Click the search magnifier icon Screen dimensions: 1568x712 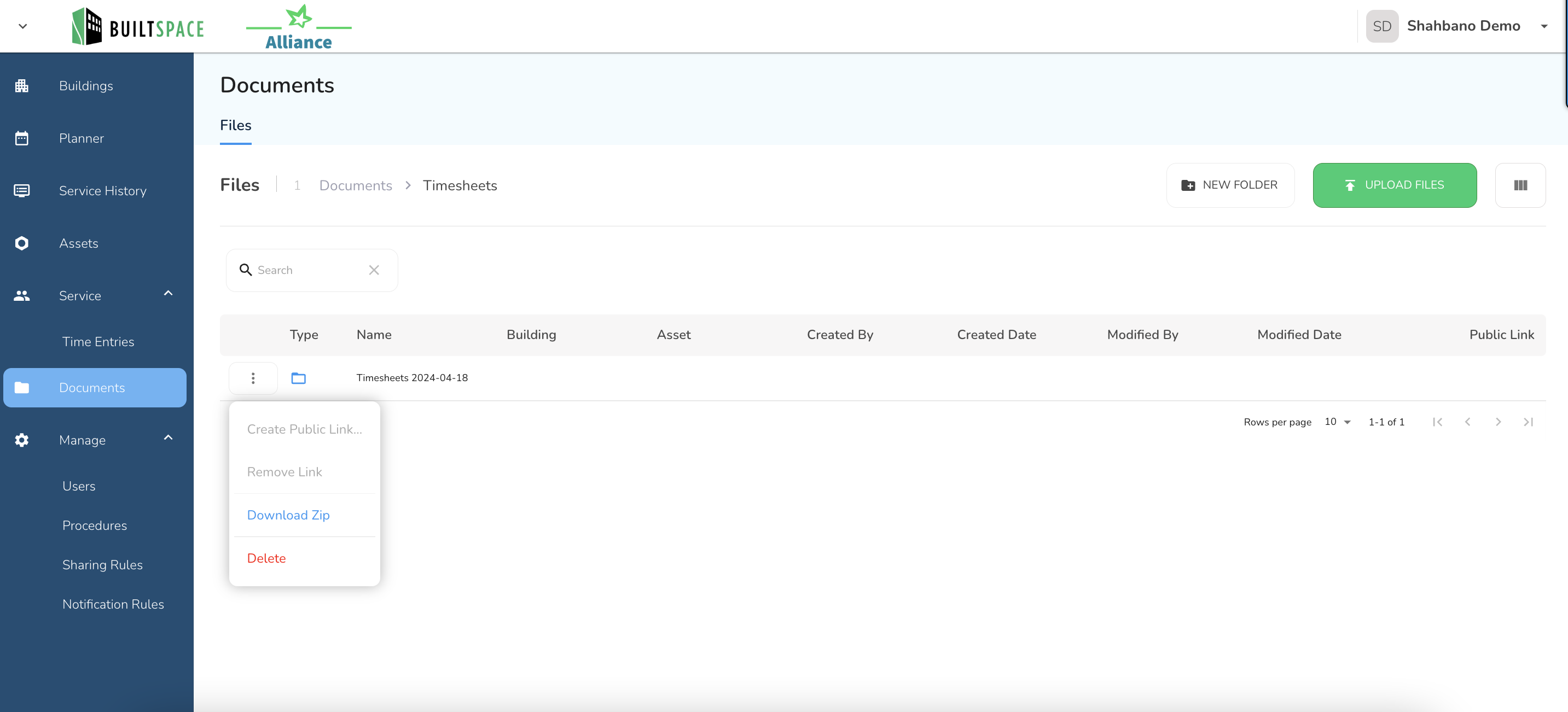point(246,270)
